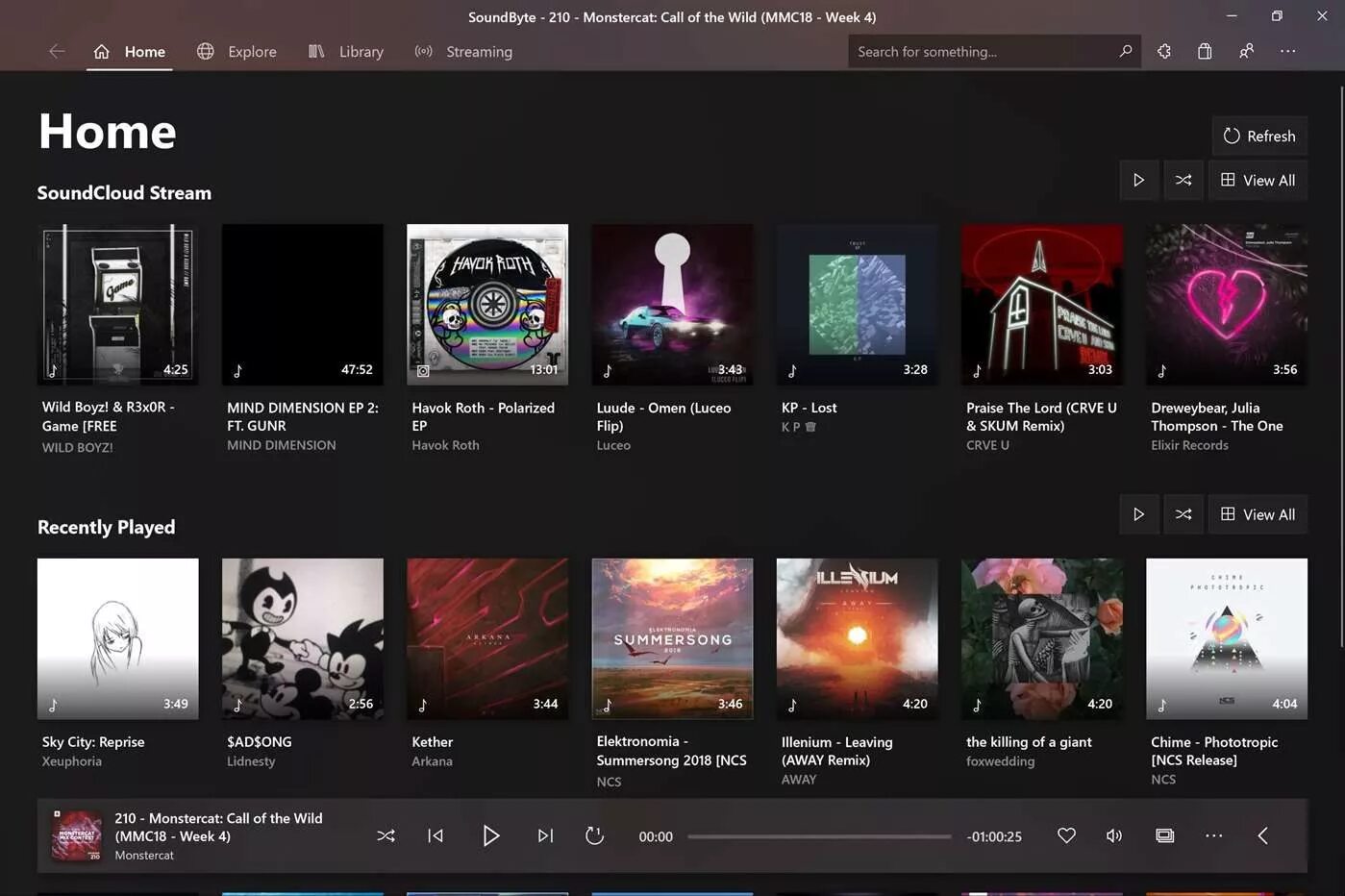Open the killing of a giant cover
The width and height of the screenshot is (1345, 896).
1042,639
